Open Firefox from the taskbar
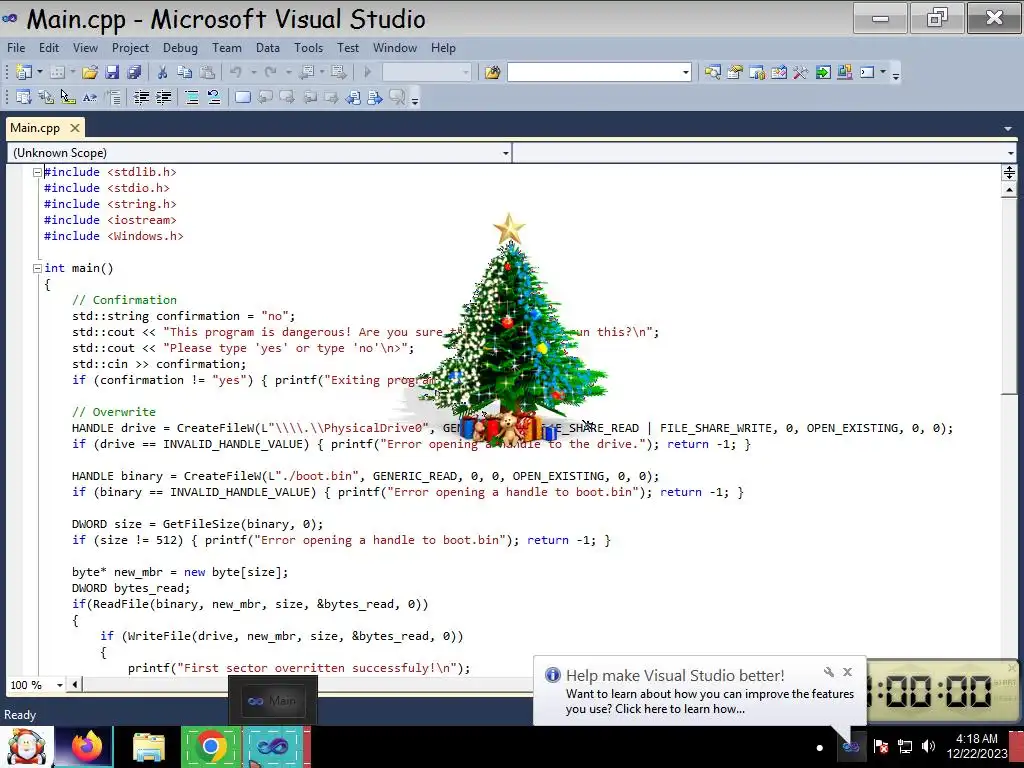Viewport: 1024px width, 768px height. tap(86, 746)
